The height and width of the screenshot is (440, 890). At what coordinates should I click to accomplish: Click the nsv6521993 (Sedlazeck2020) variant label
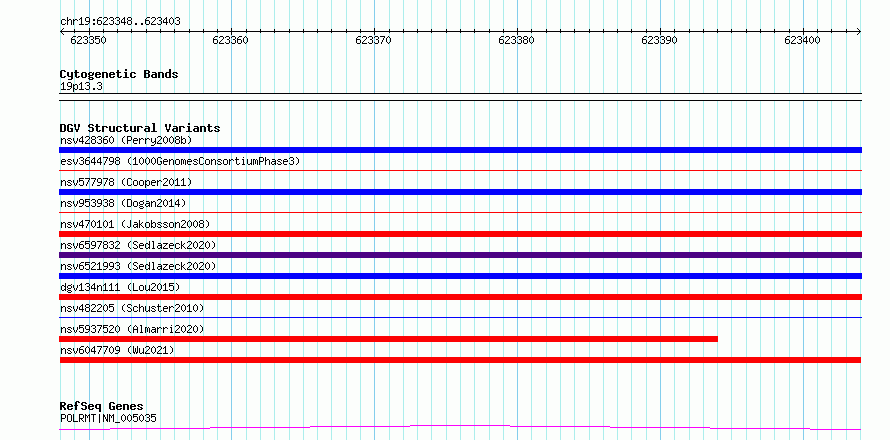[x=138, y=266]
